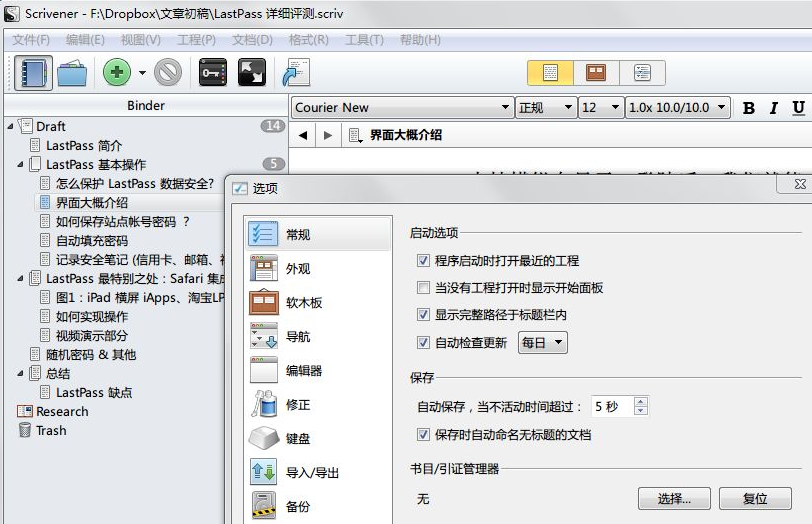The image size is (812, 524).
Task: Open the 视图(V) menu
Action: click(140, 40)
